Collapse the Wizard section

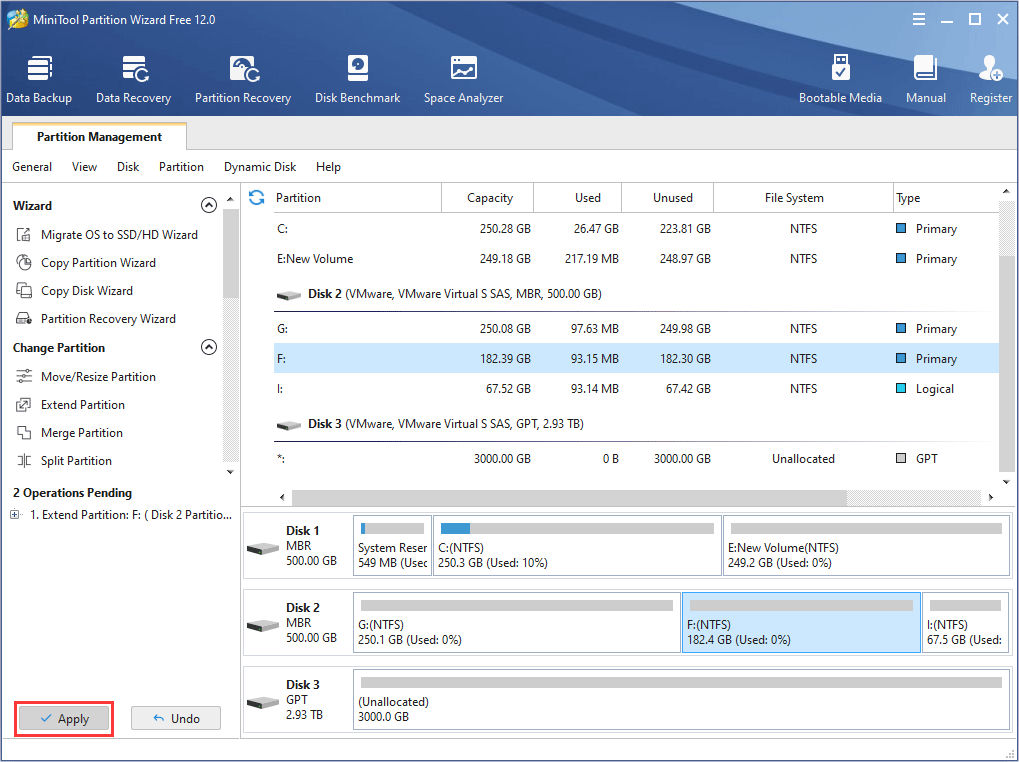click(x=209, y=205)
